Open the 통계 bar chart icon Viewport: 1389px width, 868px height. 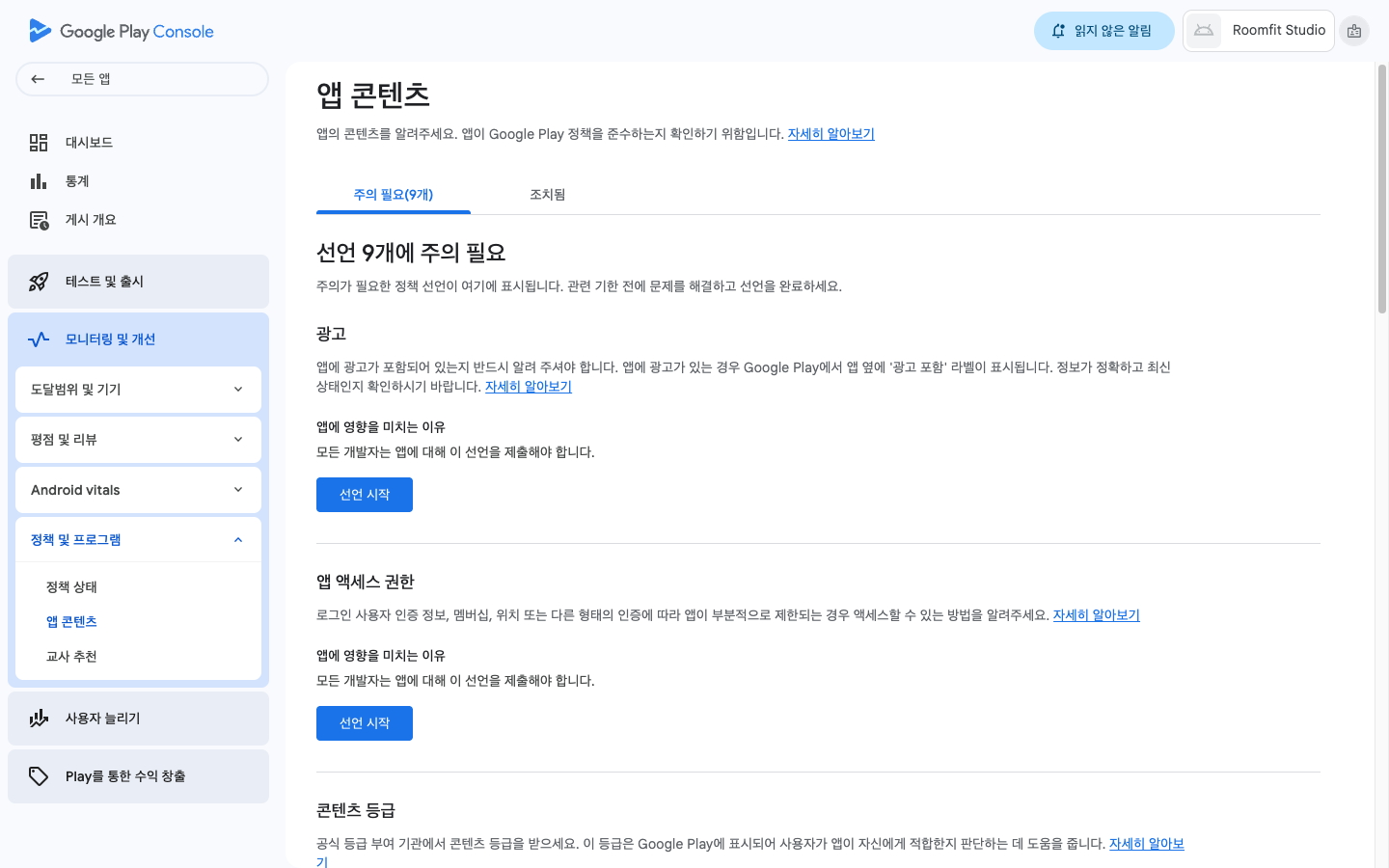click(39, 181)
